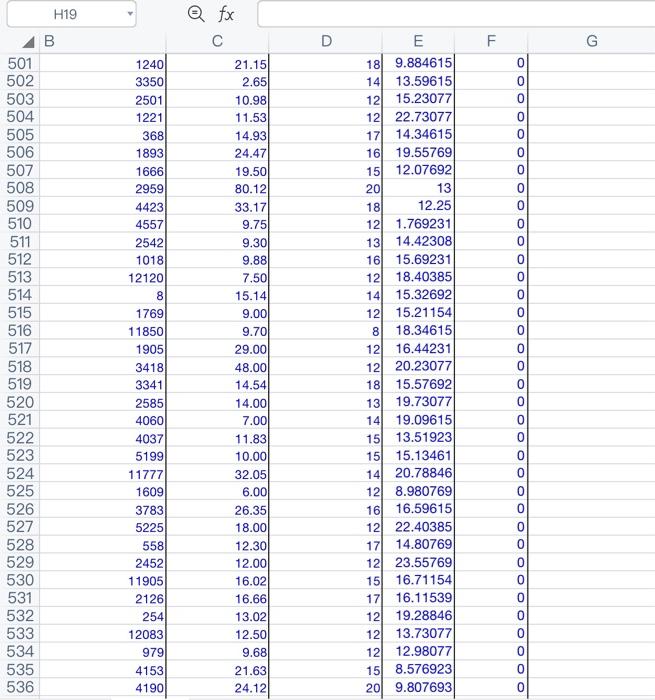Click cell containing 26.35
This screenshot has height=700, width=655.
(x=217, y=509)
